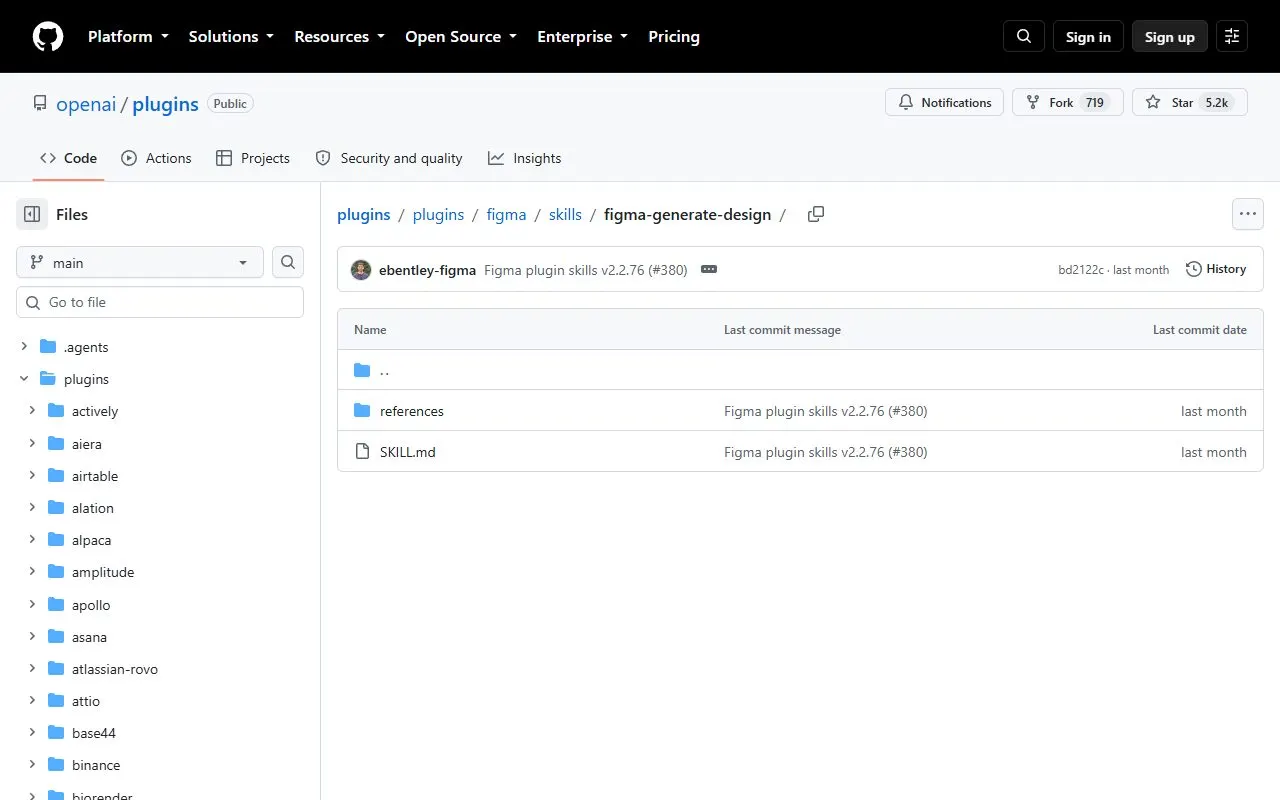
Task: Copy the path with copy icon
Action: 816,214
